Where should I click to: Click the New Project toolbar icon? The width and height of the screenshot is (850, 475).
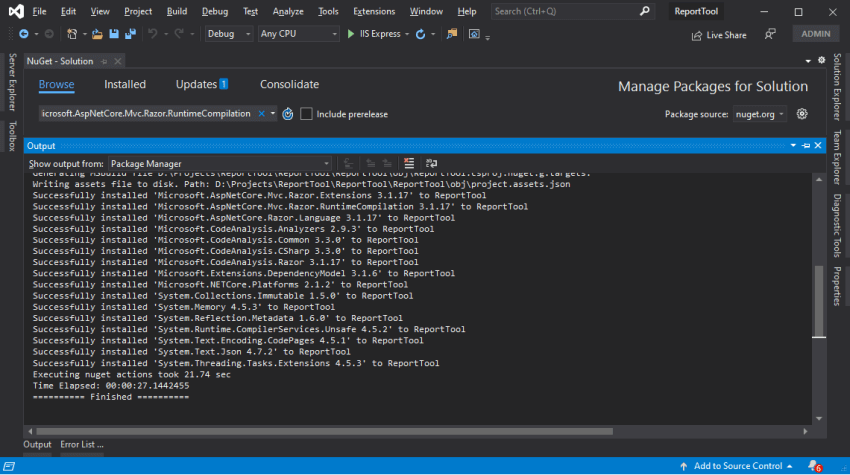72,34
